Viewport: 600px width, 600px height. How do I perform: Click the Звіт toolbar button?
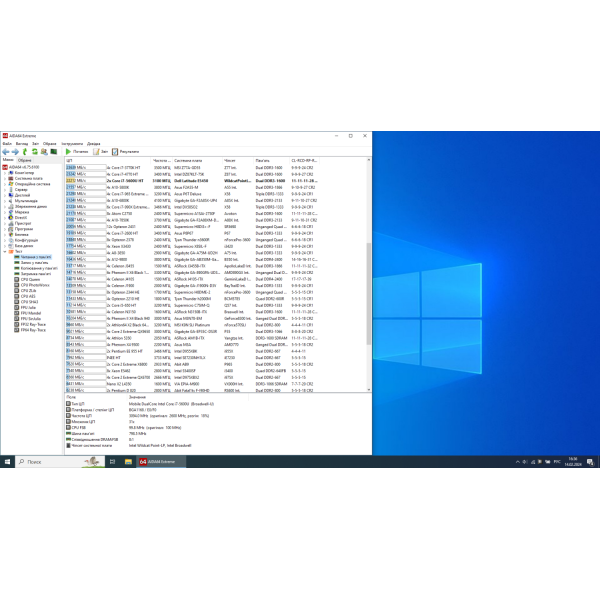point(101,152)
